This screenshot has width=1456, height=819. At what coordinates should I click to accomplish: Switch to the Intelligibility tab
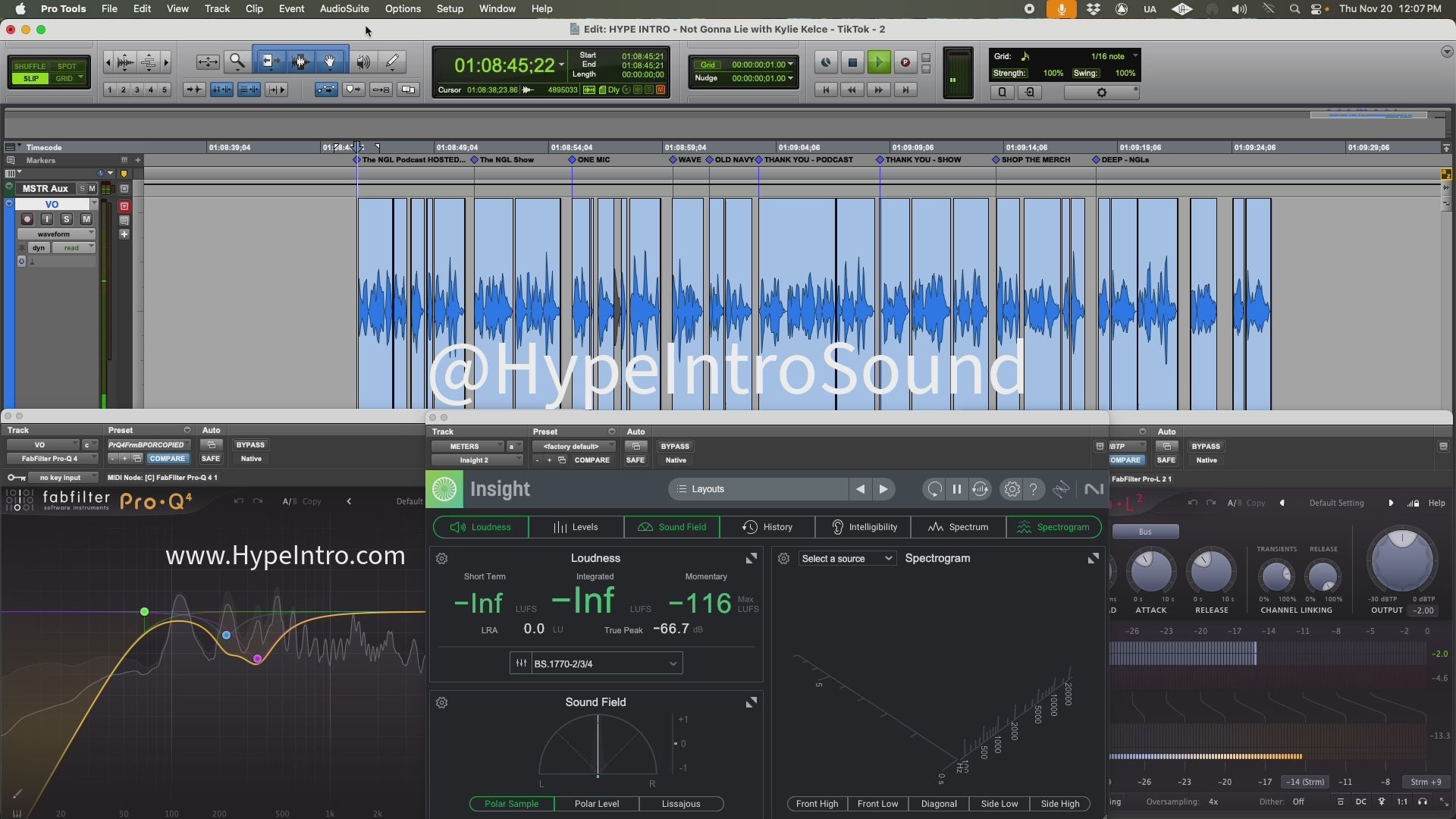click(863, 527)
